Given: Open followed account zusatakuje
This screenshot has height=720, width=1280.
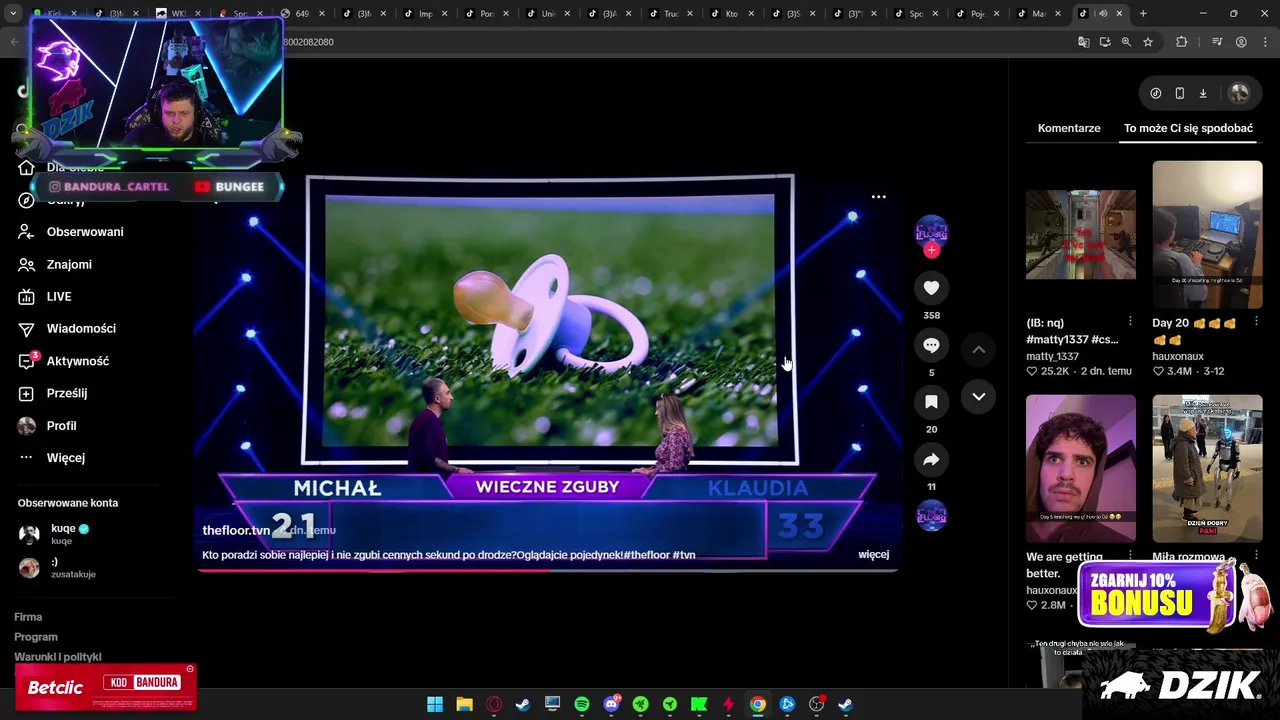Looking at the screenshot, I should click(58, 568).
